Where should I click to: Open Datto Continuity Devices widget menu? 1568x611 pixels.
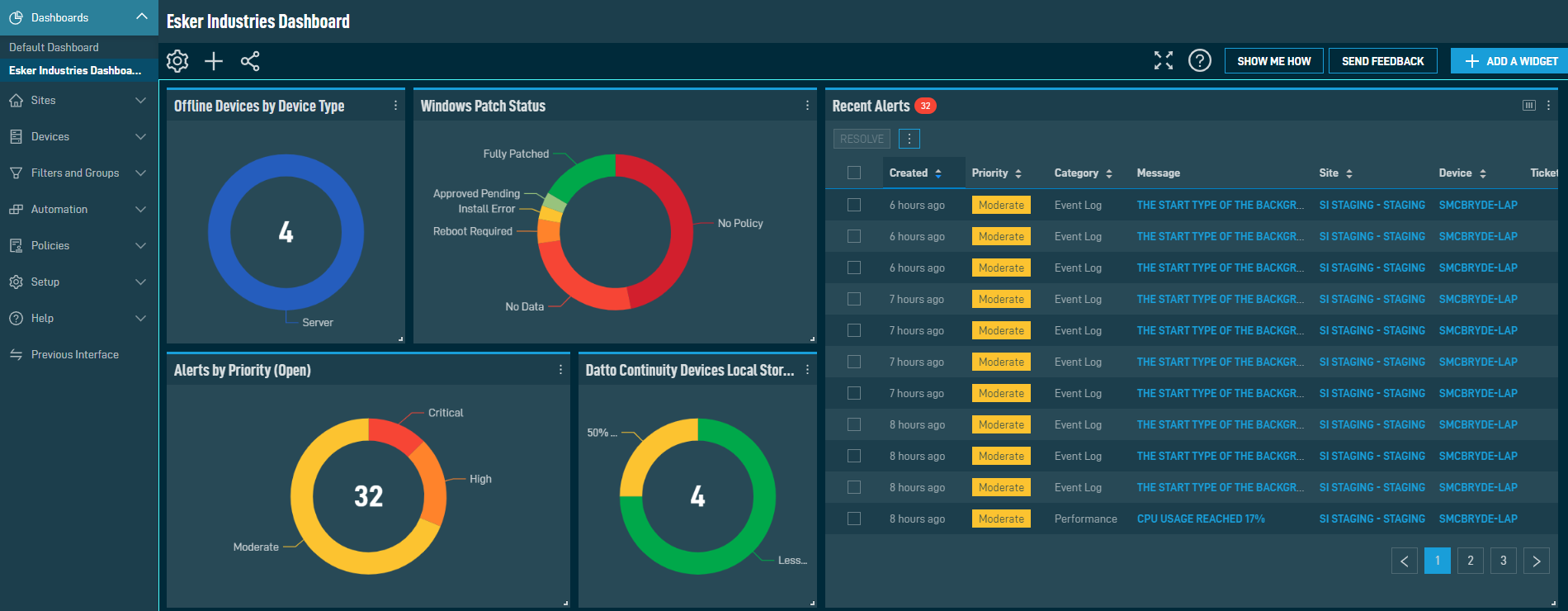coord(807,370)
